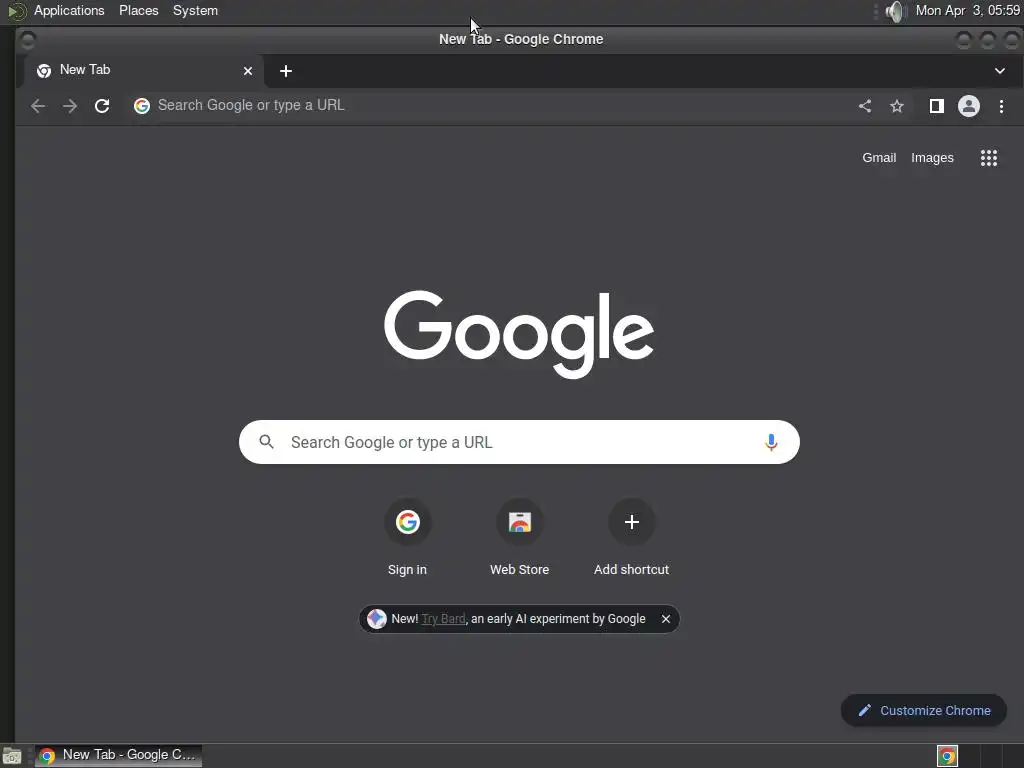Close the New Tab tab
This screenshot has height=768, width=1024.
tap(248, 71)
